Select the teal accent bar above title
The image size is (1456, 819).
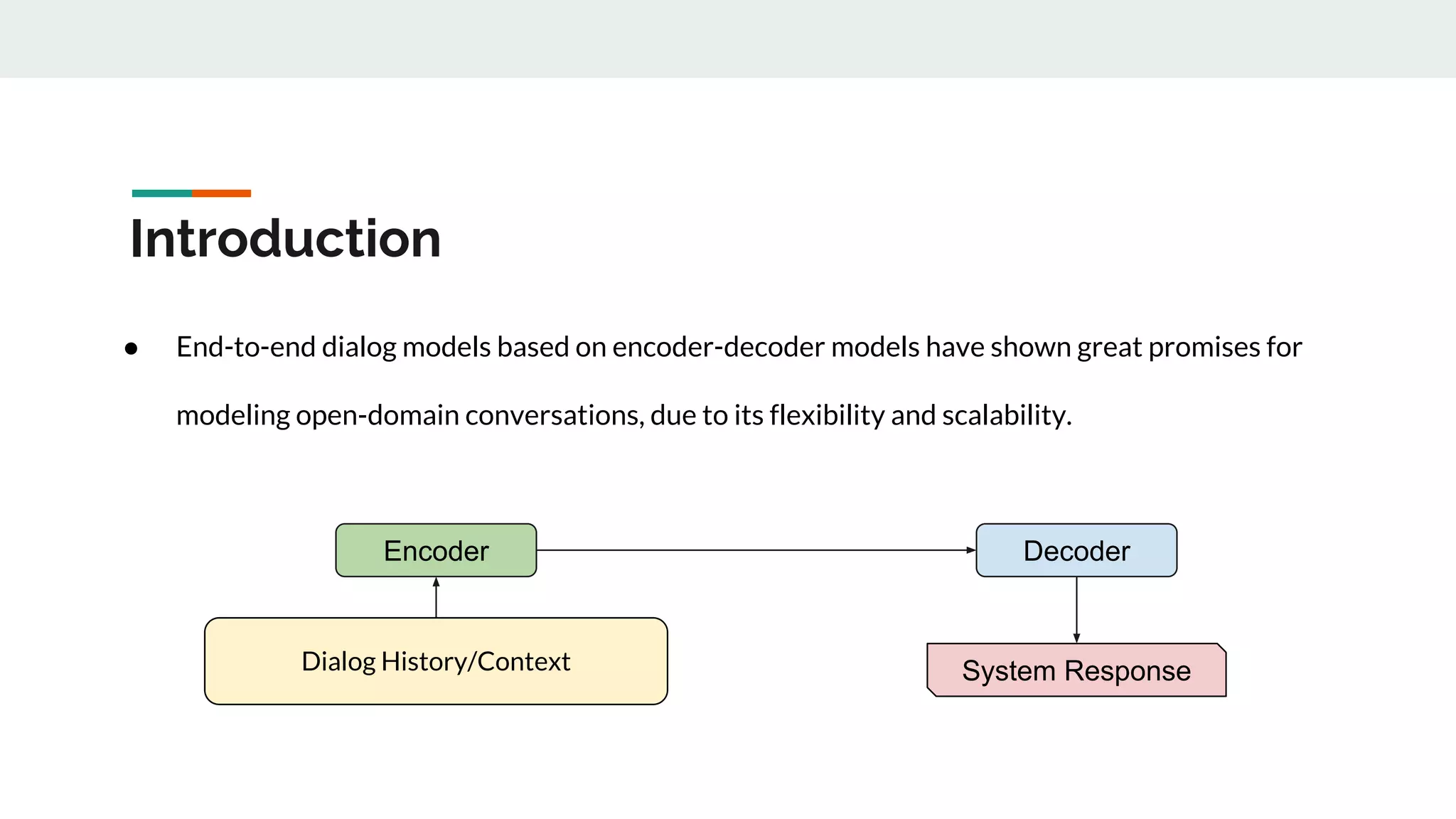pyautogui.click(x=161, y=193)
